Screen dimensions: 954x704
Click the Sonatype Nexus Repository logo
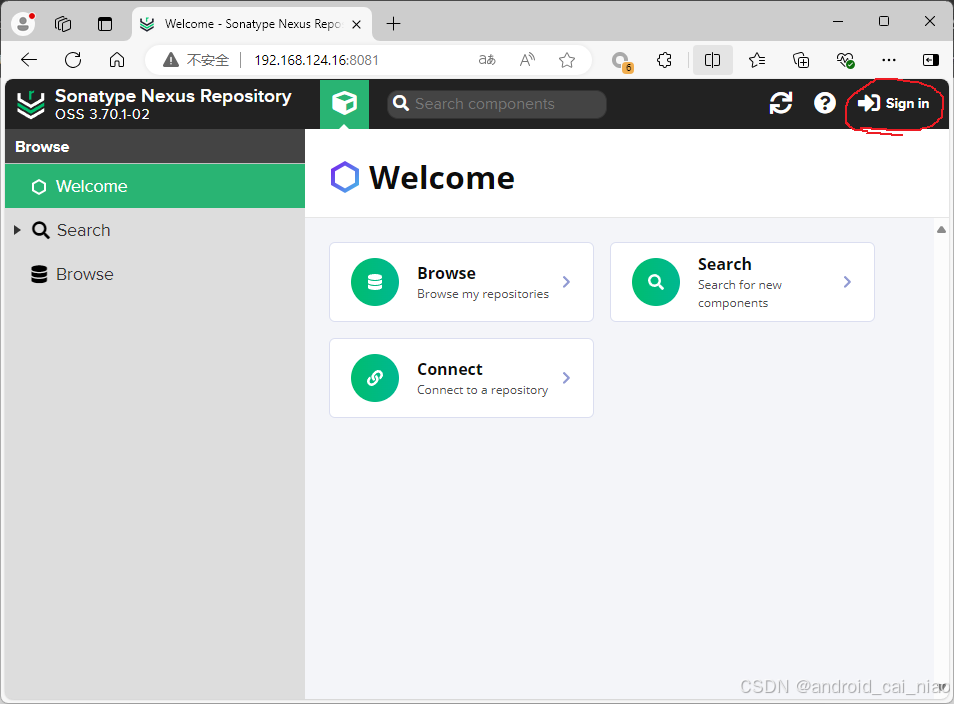click(x=30, y=104)
